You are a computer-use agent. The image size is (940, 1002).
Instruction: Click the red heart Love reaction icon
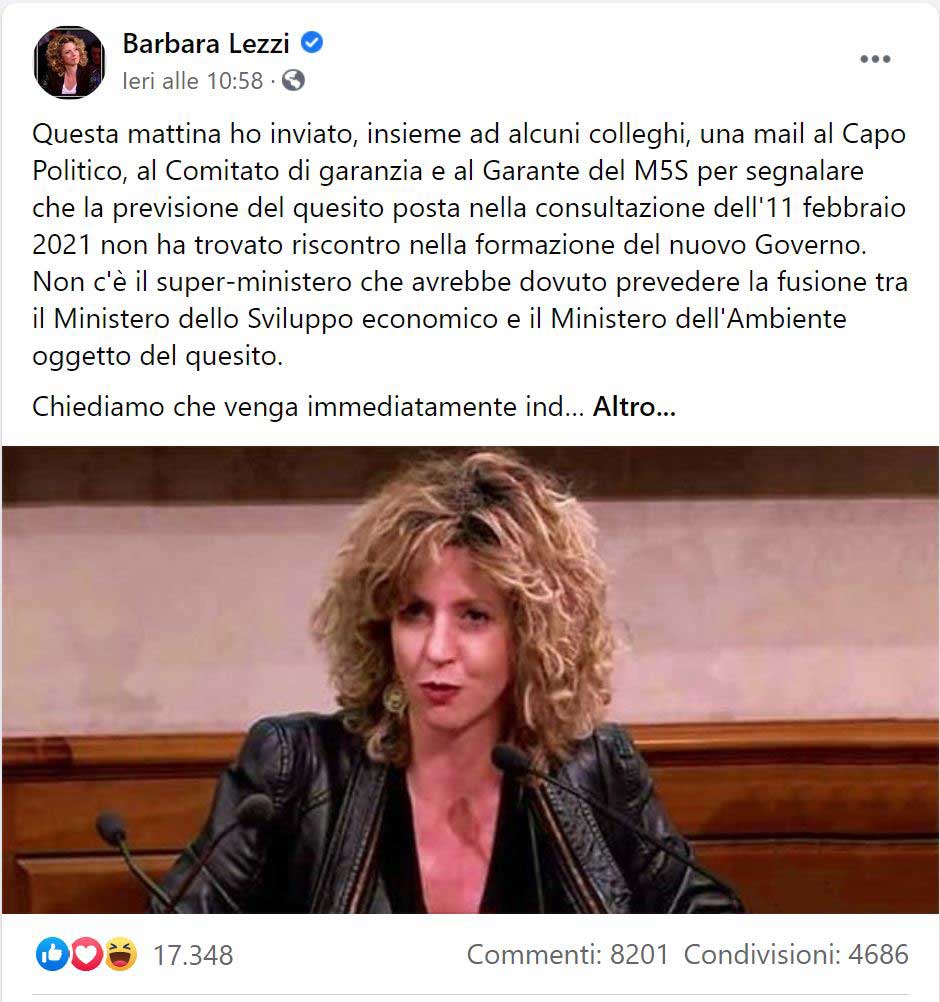click(86, 955)
